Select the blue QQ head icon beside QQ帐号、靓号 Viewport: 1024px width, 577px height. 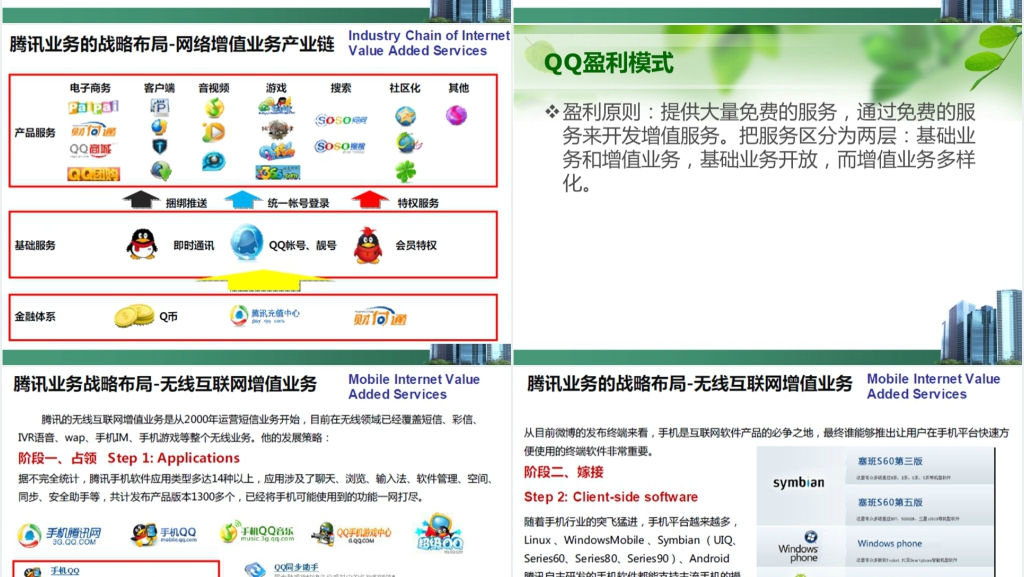247,242
